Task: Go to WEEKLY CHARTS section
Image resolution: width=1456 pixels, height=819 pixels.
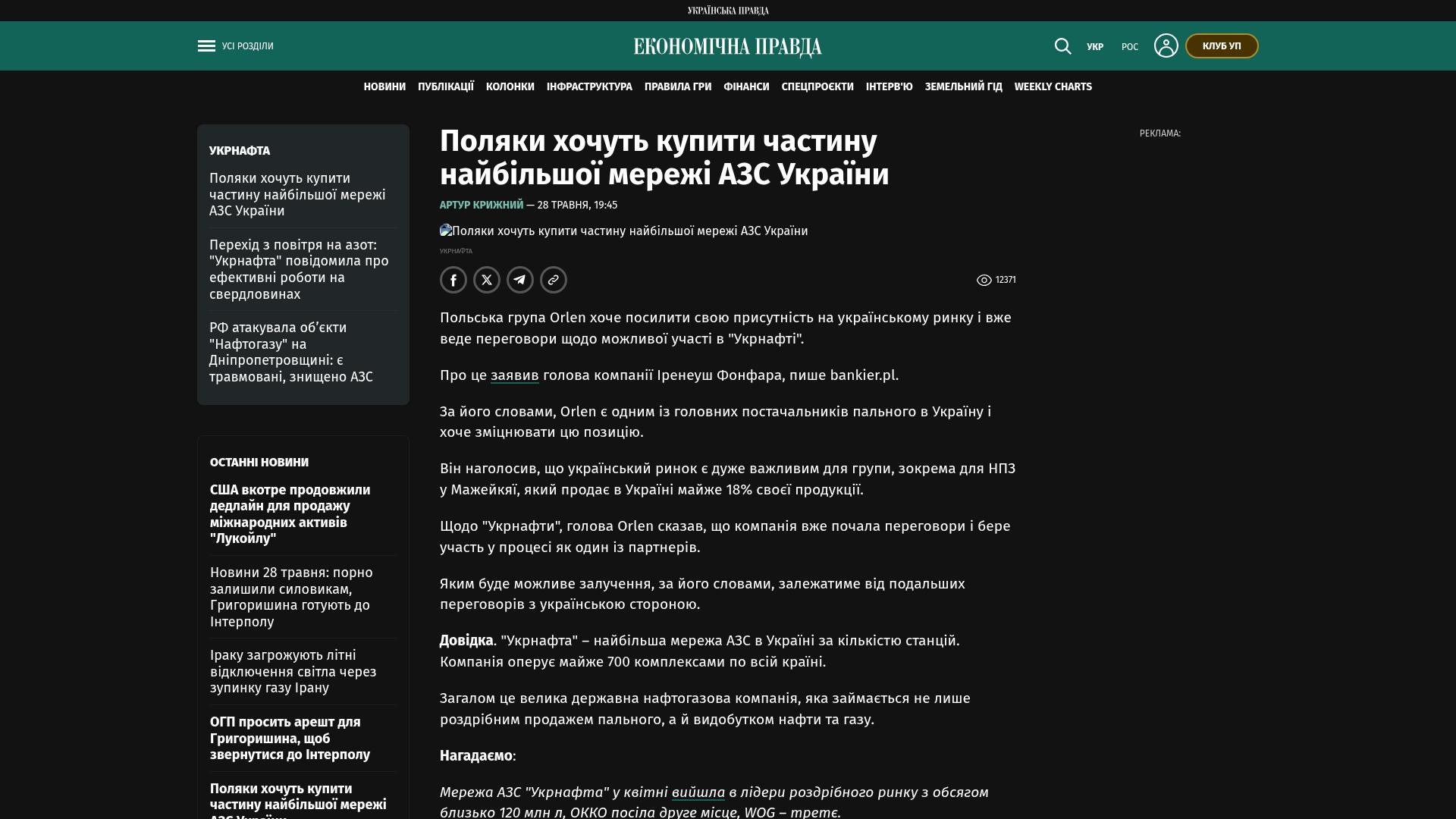Action: (x=1053, y=87)
